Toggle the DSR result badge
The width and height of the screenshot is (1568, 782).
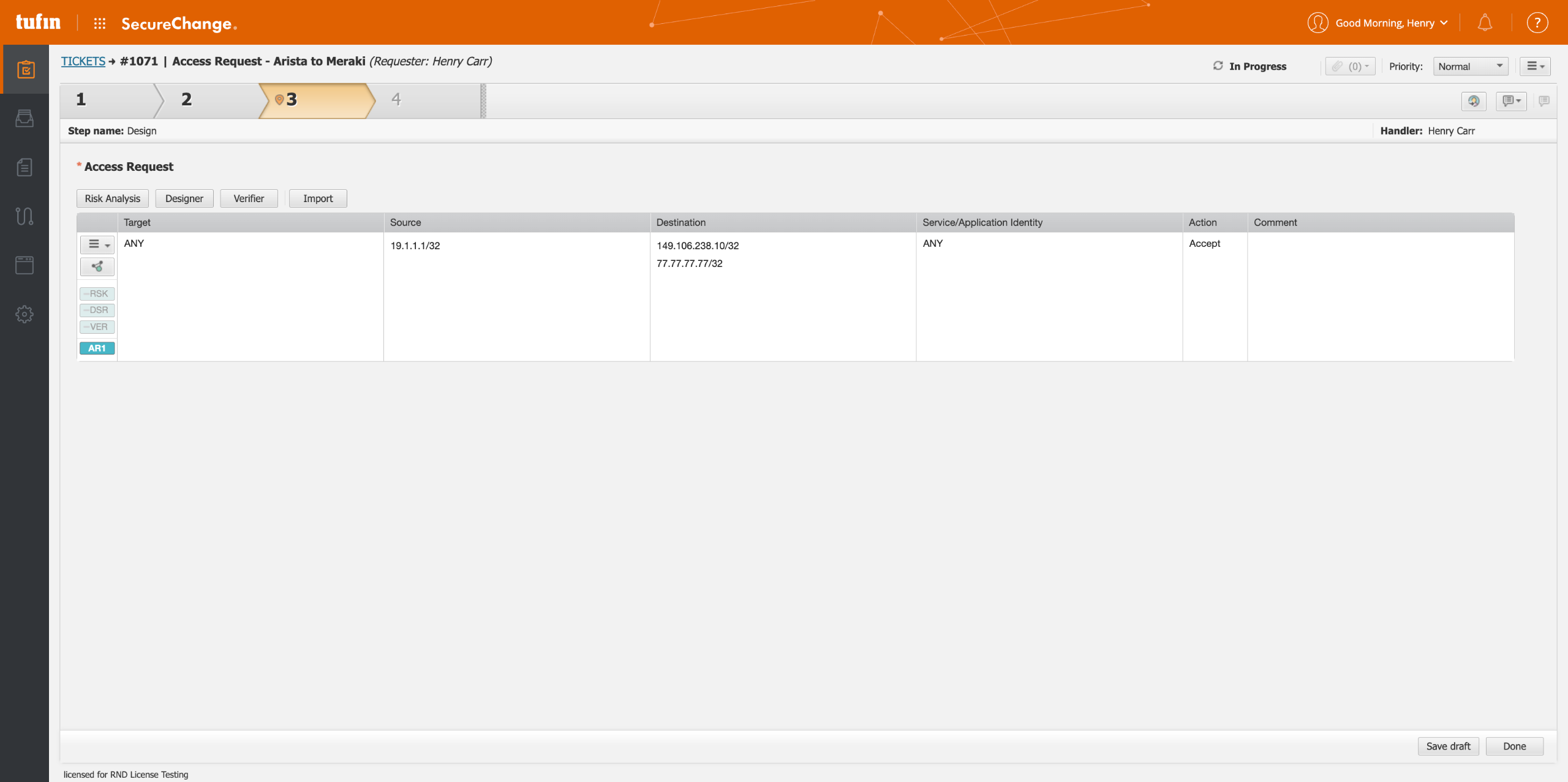click(97, 310)
